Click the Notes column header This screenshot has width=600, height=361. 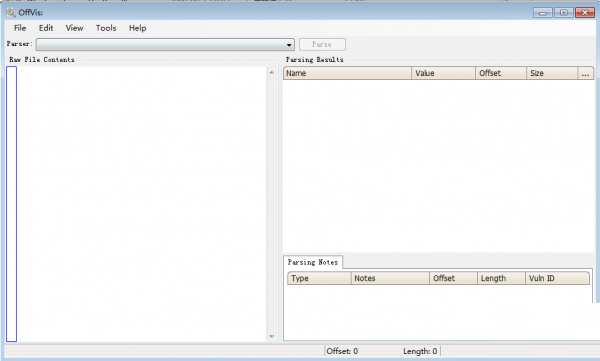[390, 278]
